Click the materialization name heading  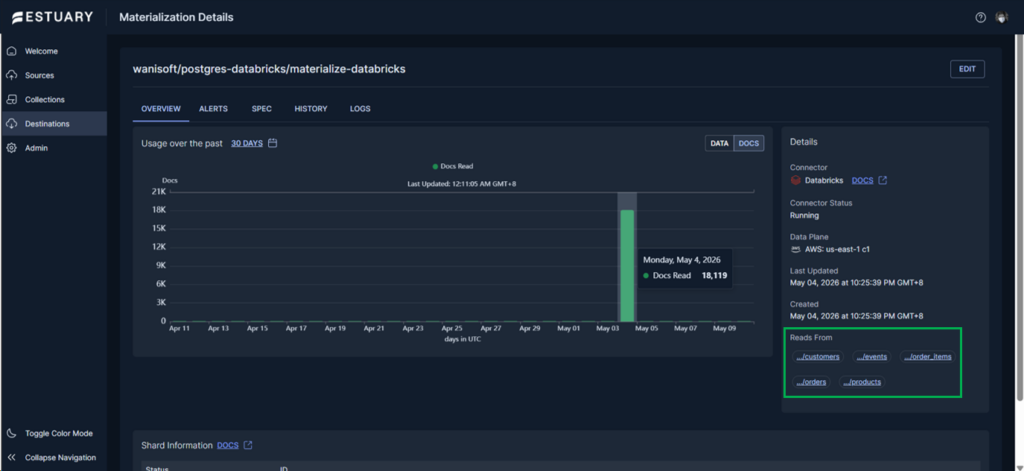click(269, 69)
